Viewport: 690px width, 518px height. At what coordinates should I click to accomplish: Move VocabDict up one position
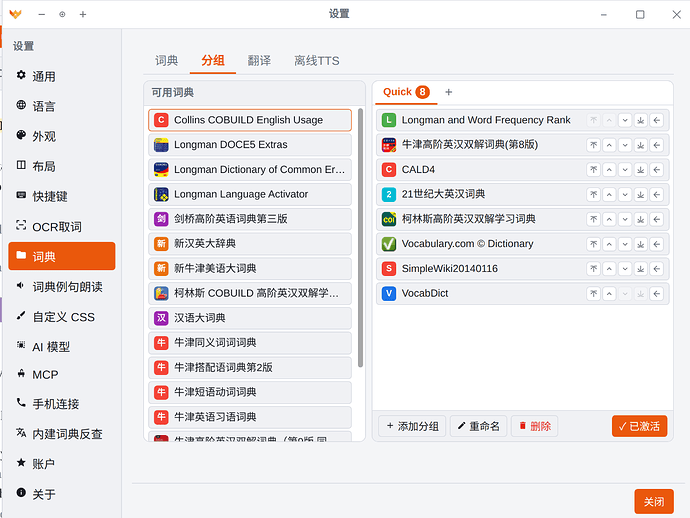coord(609,294)
